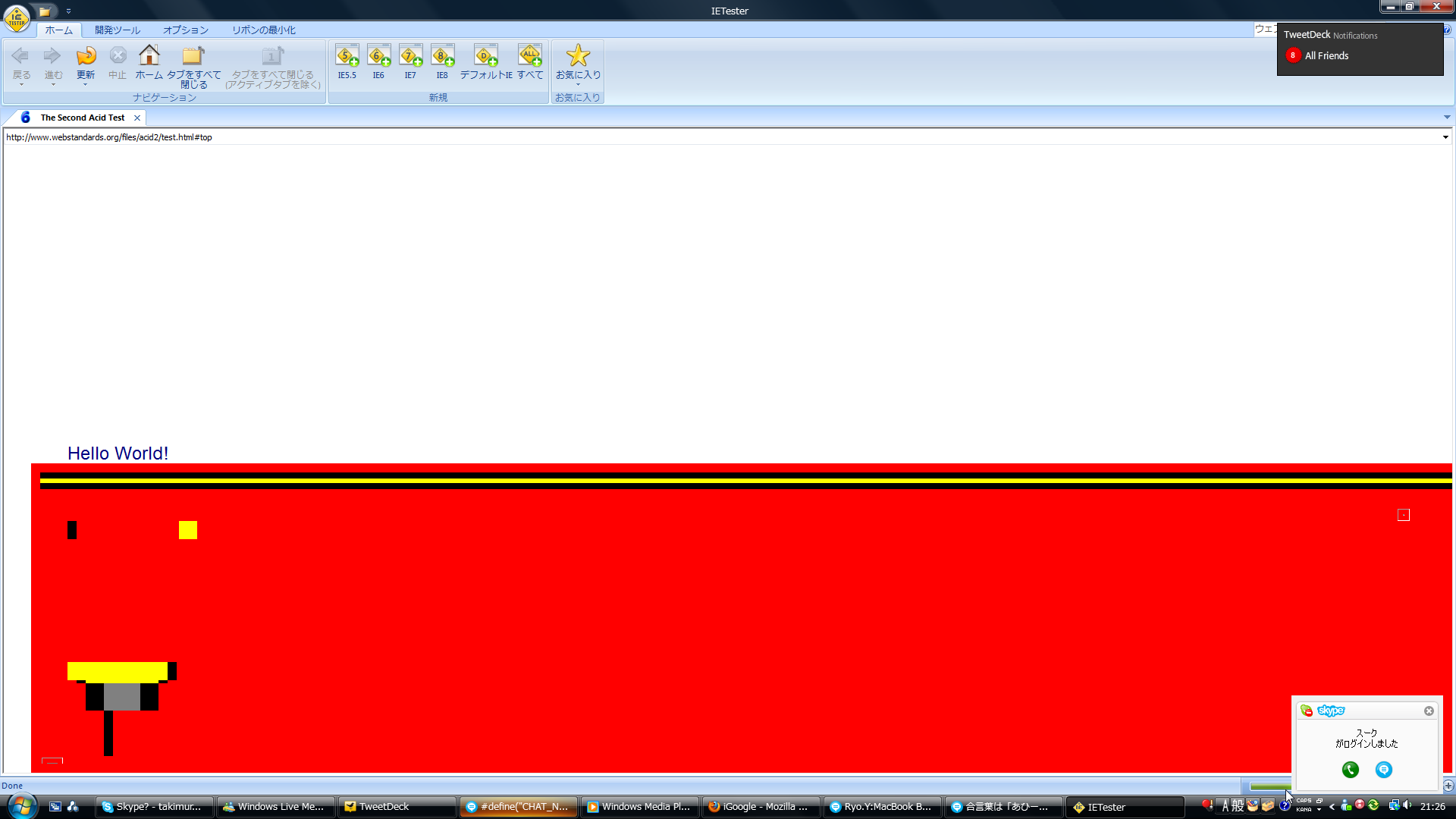Click the folder icon in quick access toolbar
The height and width of the screenshot is (819, 1456).
pos(45,11)
